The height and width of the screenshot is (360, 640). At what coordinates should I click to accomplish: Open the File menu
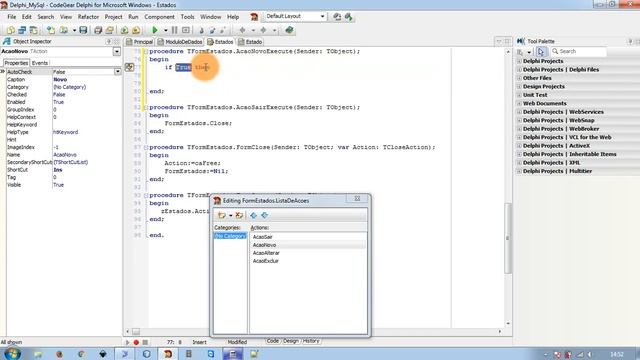click(11, 17)
